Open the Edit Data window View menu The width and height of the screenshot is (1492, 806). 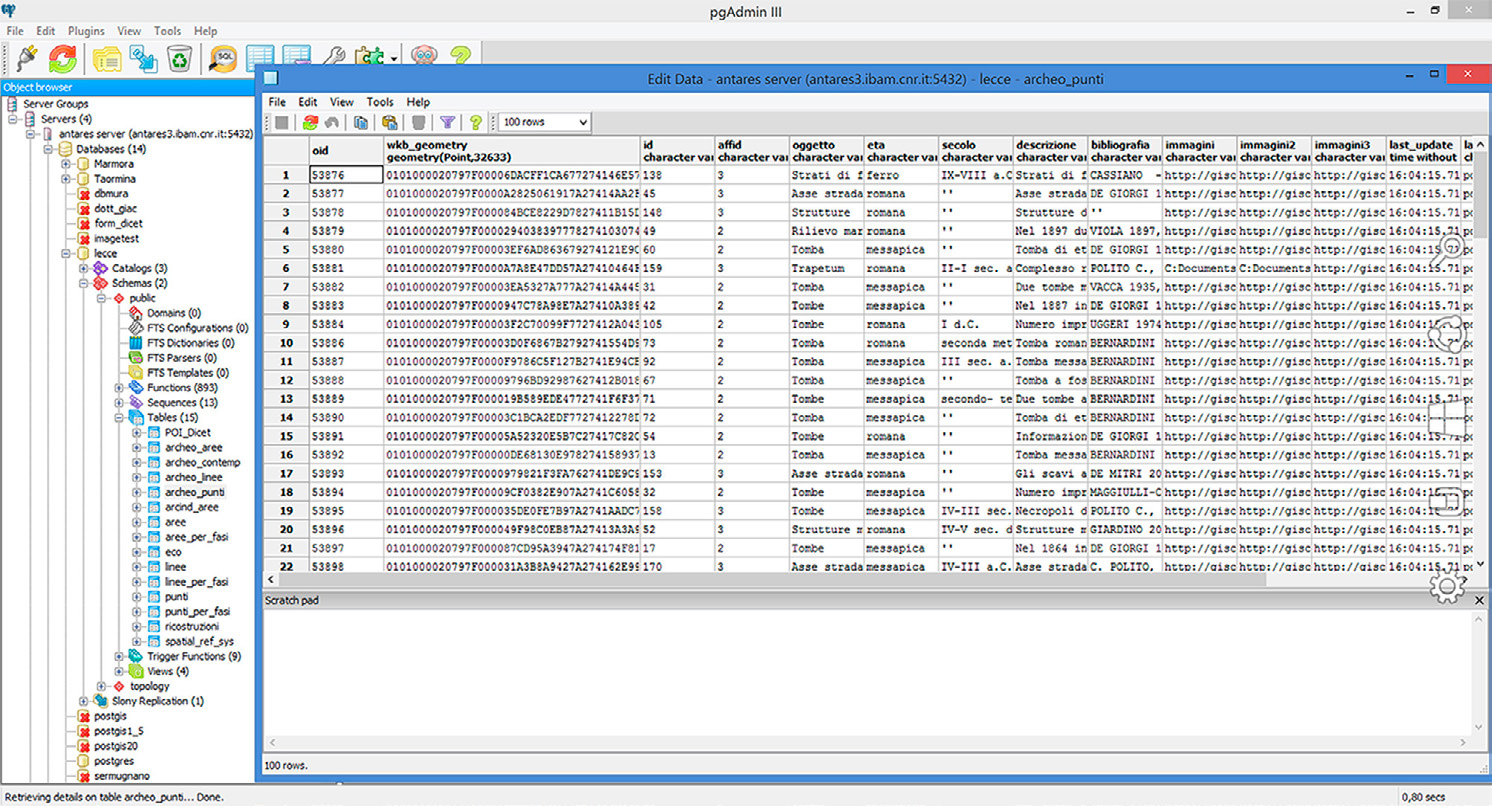tap(342, 102)
